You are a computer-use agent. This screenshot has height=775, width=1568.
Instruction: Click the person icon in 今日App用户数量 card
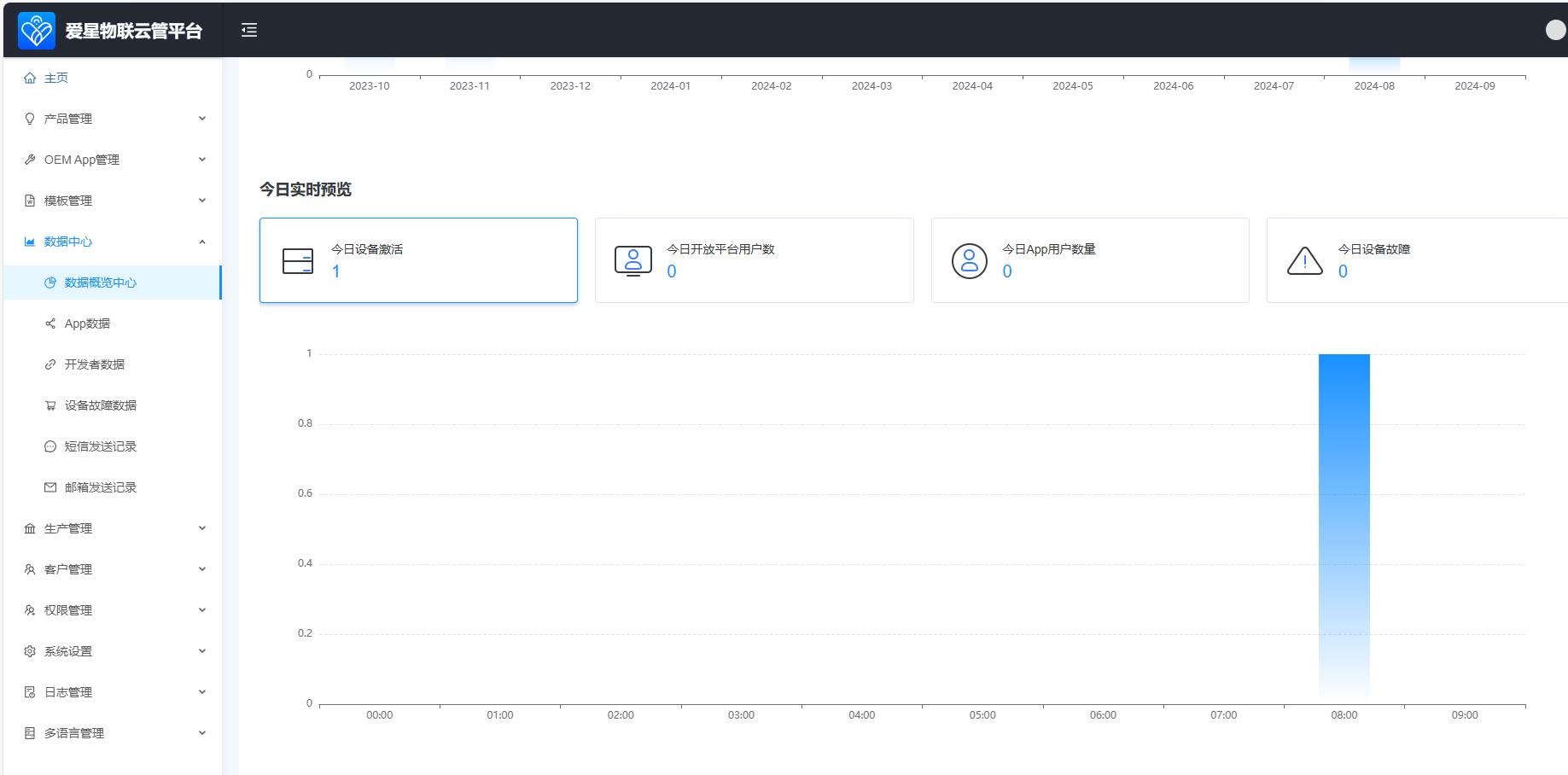(970, 261)
